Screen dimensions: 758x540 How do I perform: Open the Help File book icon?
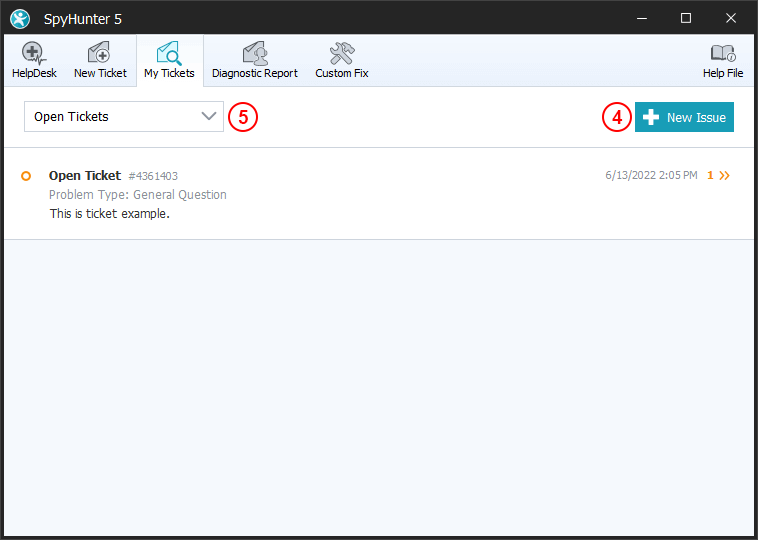(723, 53)
